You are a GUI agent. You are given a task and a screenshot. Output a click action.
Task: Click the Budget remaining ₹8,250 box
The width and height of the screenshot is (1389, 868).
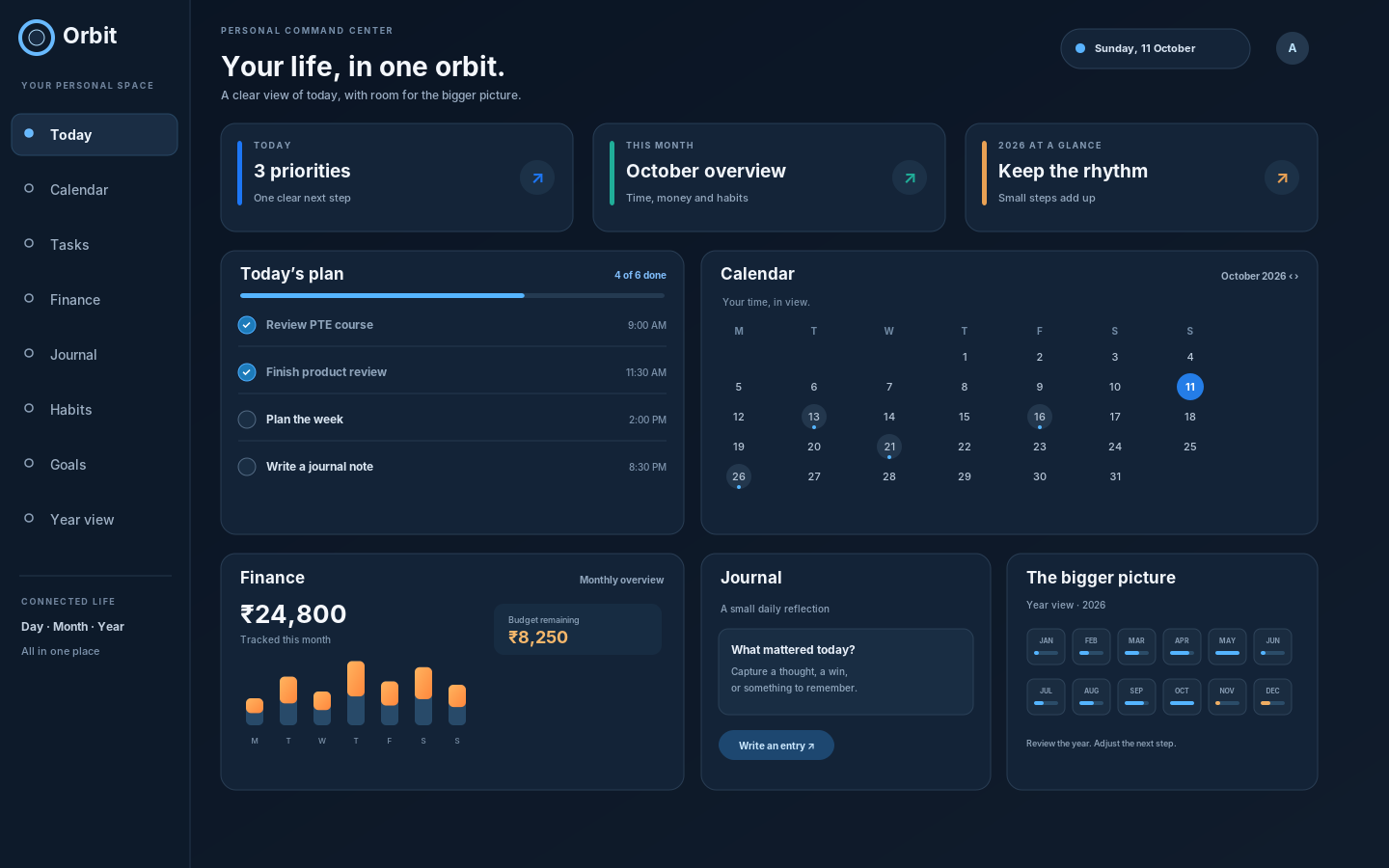coord(578,629)
